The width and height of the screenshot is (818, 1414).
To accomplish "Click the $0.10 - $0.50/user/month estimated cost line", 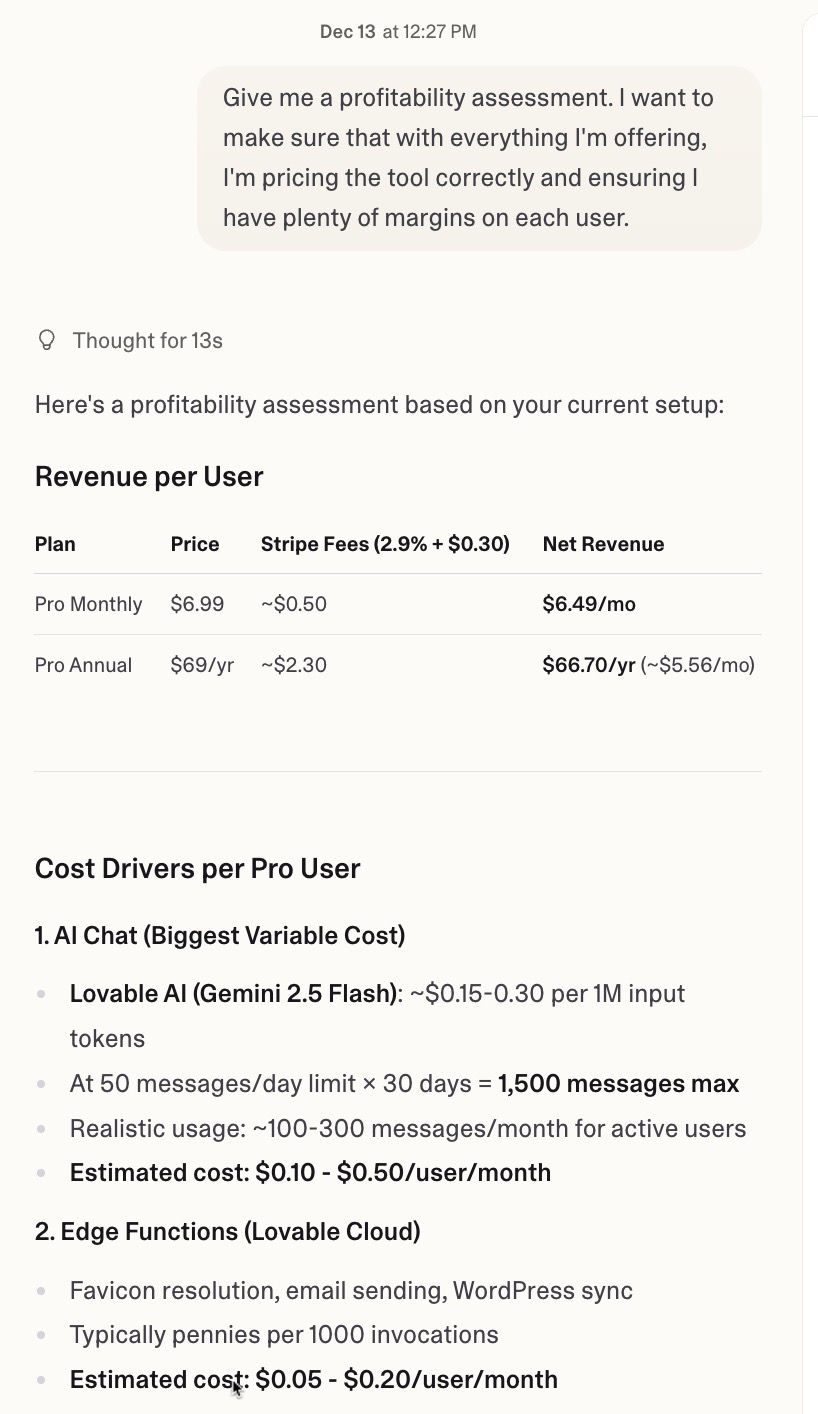I will (x=310, y=1172).
